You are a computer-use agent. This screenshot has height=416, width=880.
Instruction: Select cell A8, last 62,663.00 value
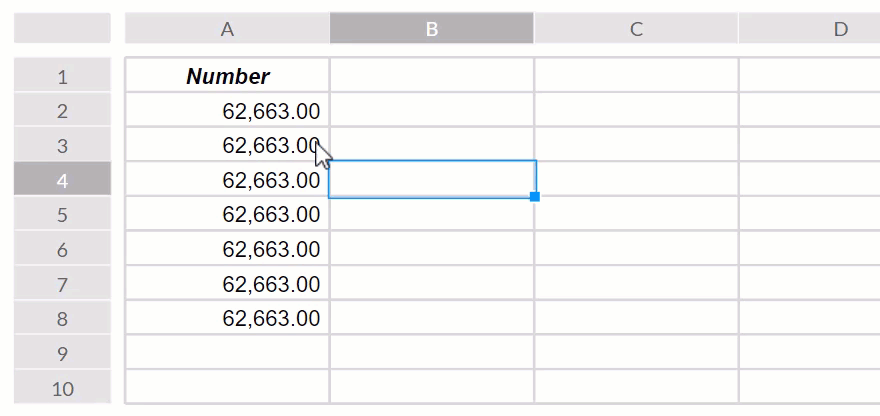pos(227,319)
